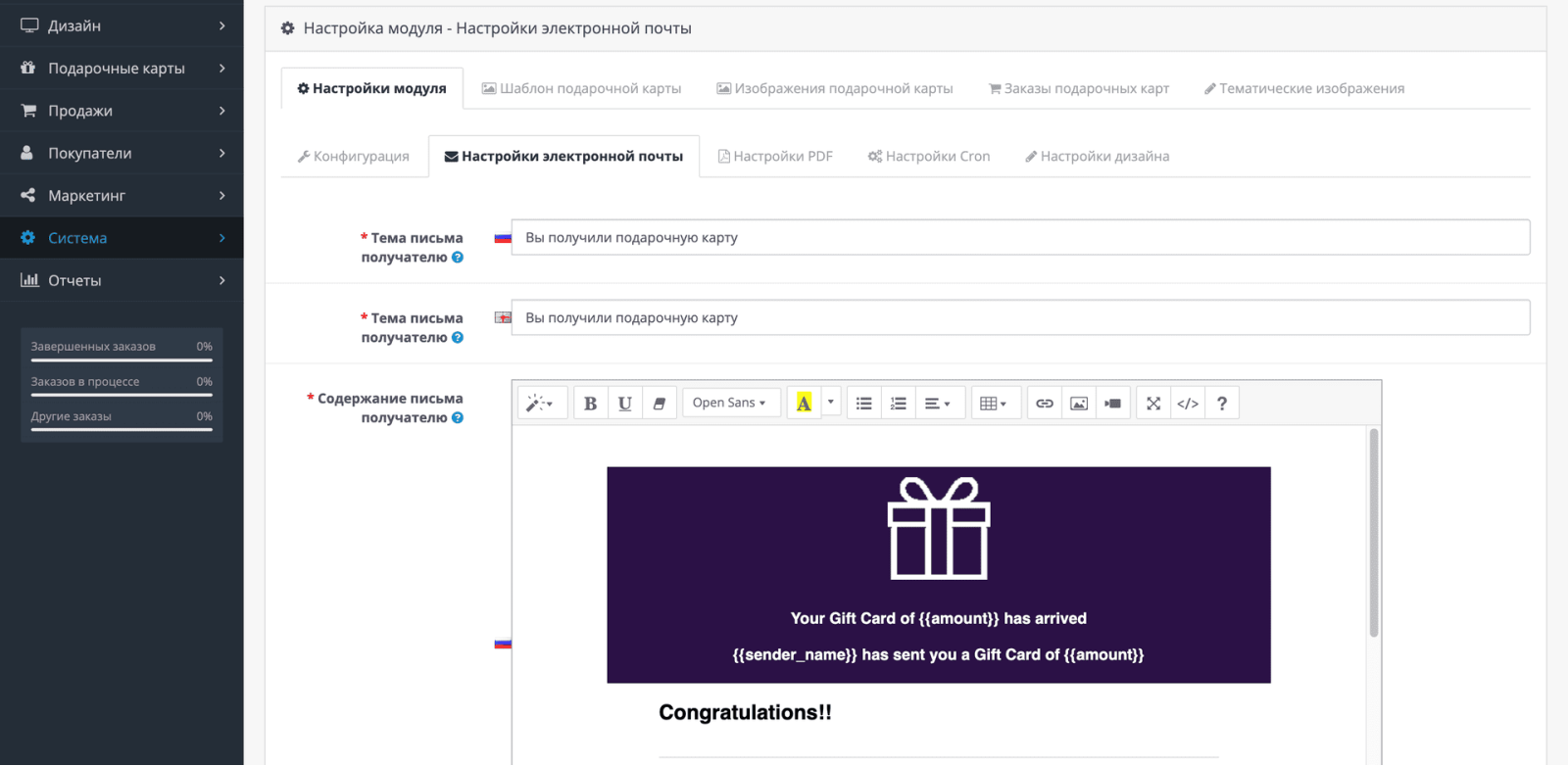Screen dimensions: 1568x766
Task: Switch to code view in editor
Action: tap(1188, 404)
